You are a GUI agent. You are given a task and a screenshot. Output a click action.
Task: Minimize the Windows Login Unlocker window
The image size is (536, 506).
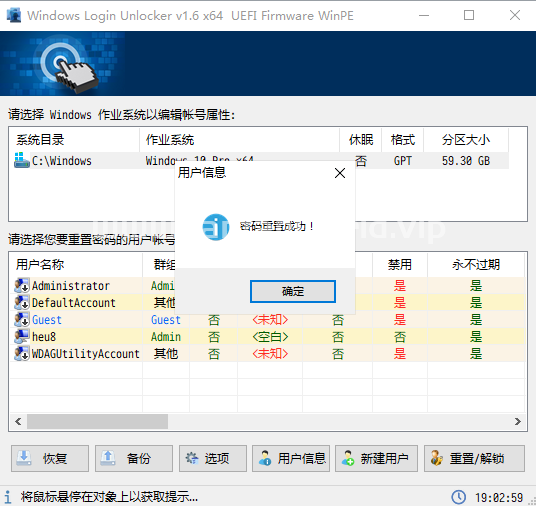coord(424,15)
